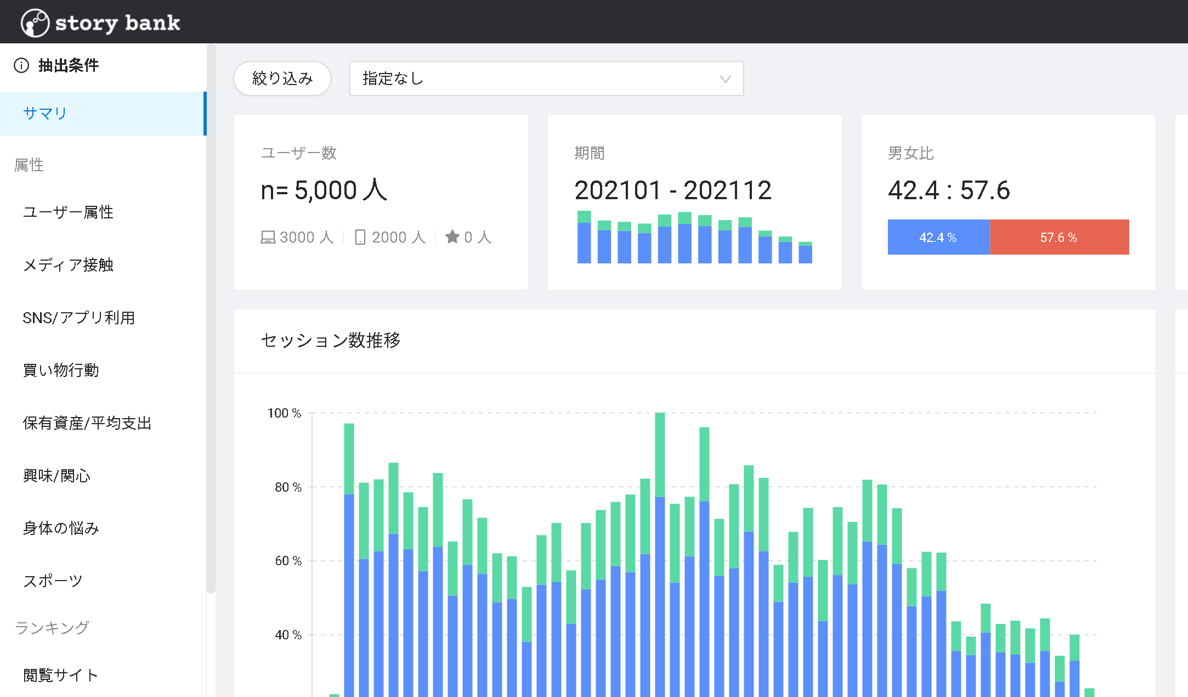This screenshot has height=697, width=1188.
Task: Click the 40 % axis label
Action: [288, 635]
